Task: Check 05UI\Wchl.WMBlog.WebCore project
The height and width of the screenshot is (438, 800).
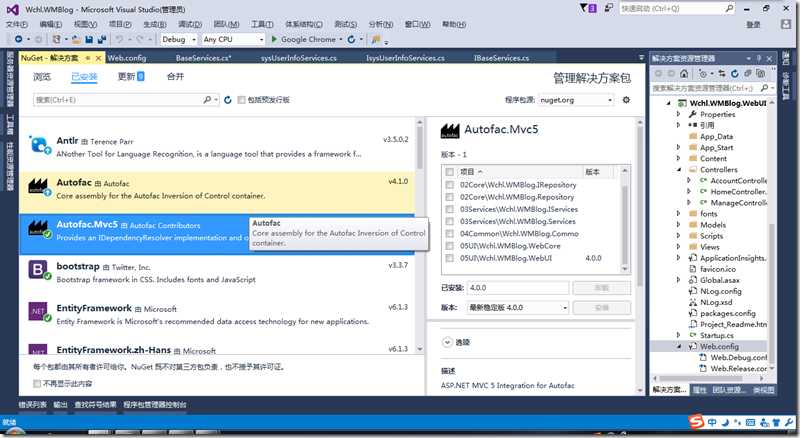Action: (x=449, y=246)
